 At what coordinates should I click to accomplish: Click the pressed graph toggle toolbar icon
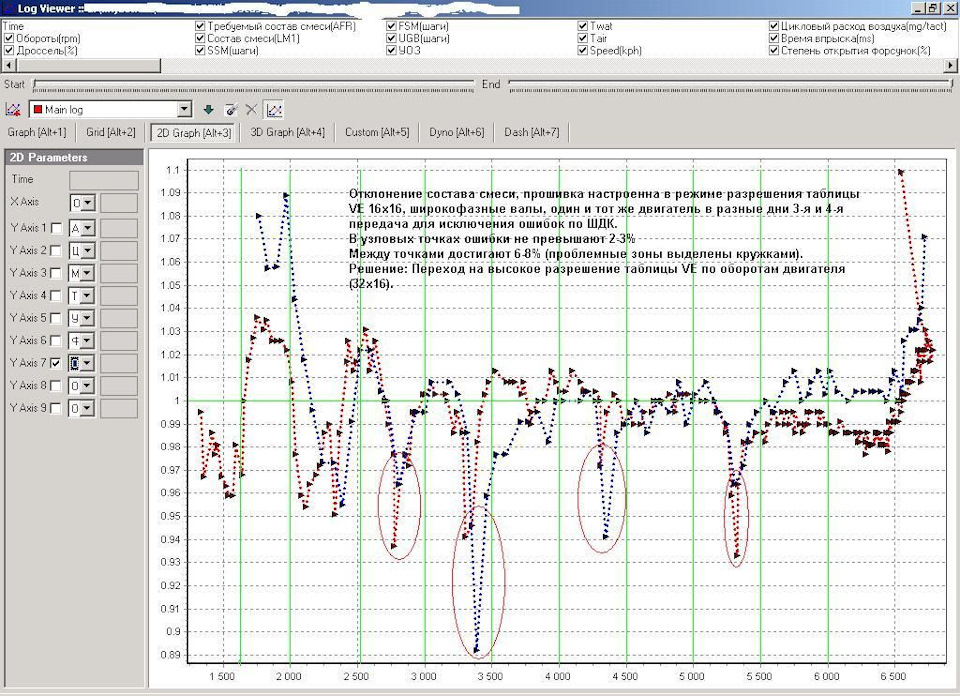(273, 109)
